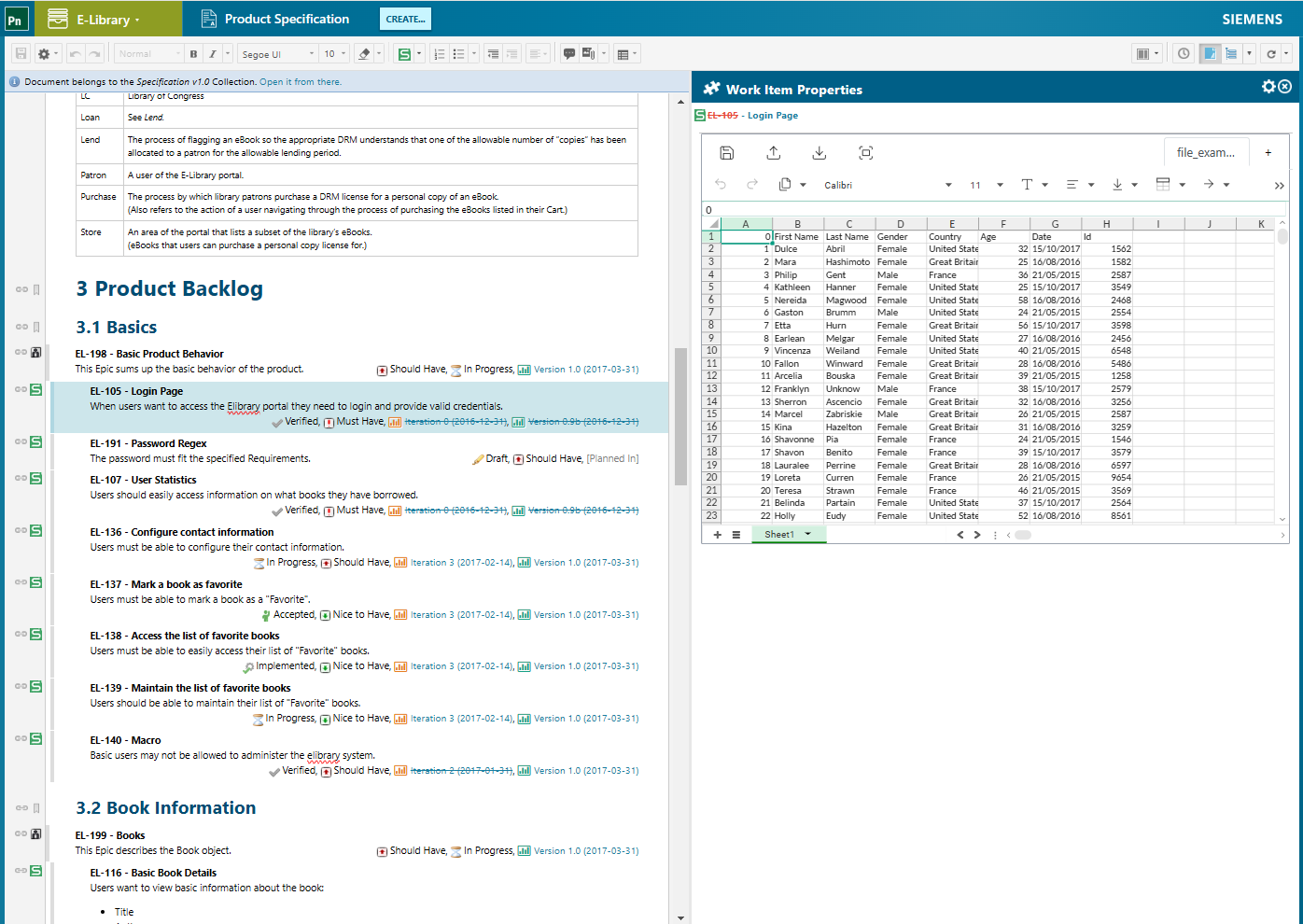Select the bulleted list icon

(x=459, y=53)
